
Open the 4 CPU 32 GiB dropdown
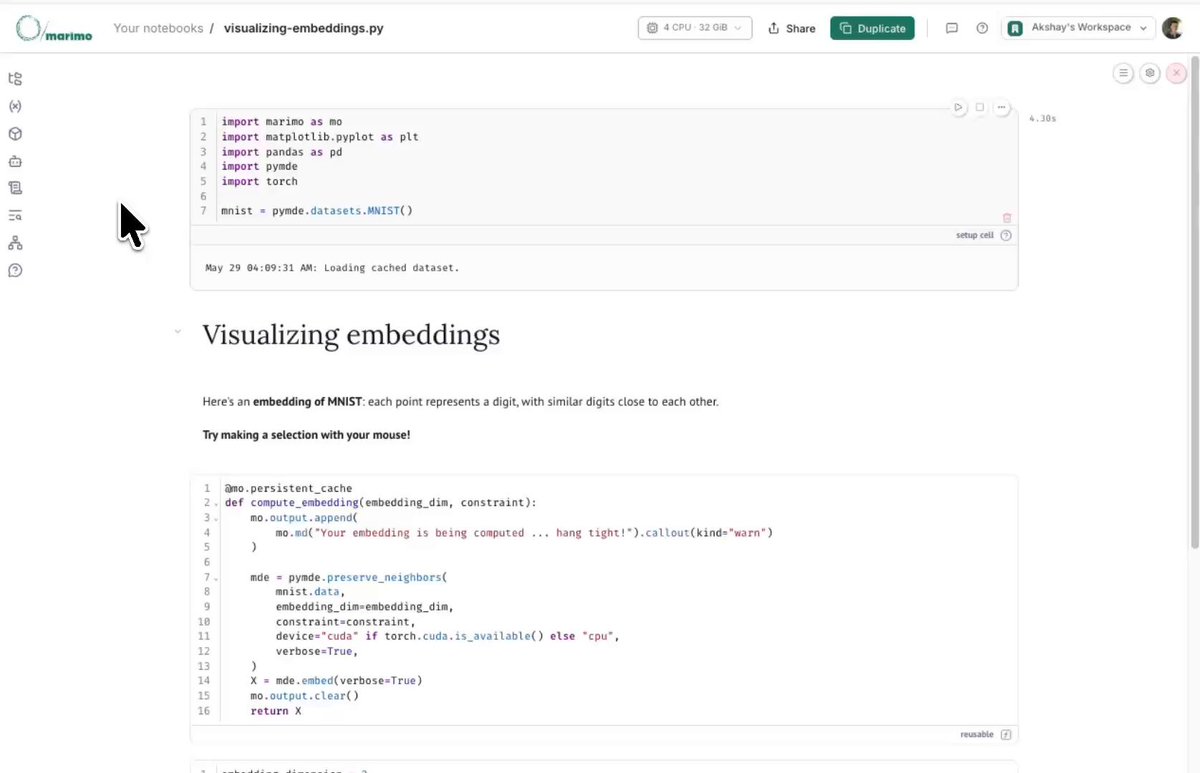(695, 28)
